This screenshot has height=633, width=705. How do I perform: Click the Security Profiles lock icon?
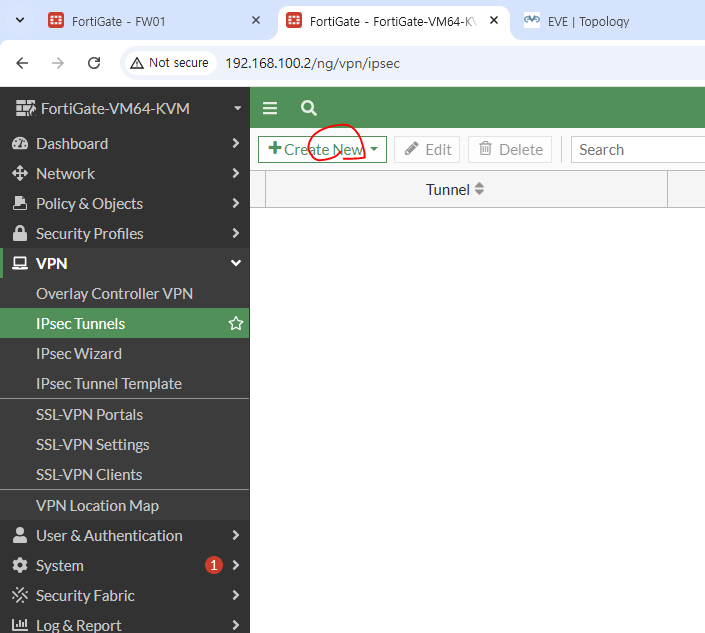tap(20, 233)
